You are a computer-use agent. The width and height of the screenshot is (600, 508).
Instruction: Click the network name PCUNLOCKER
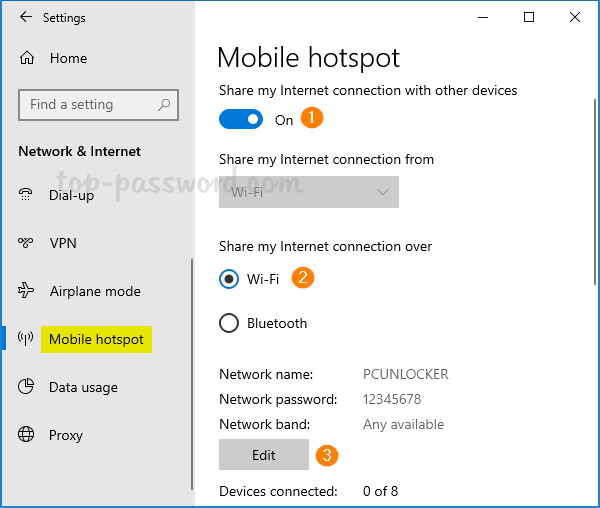[x=406, y=374]
